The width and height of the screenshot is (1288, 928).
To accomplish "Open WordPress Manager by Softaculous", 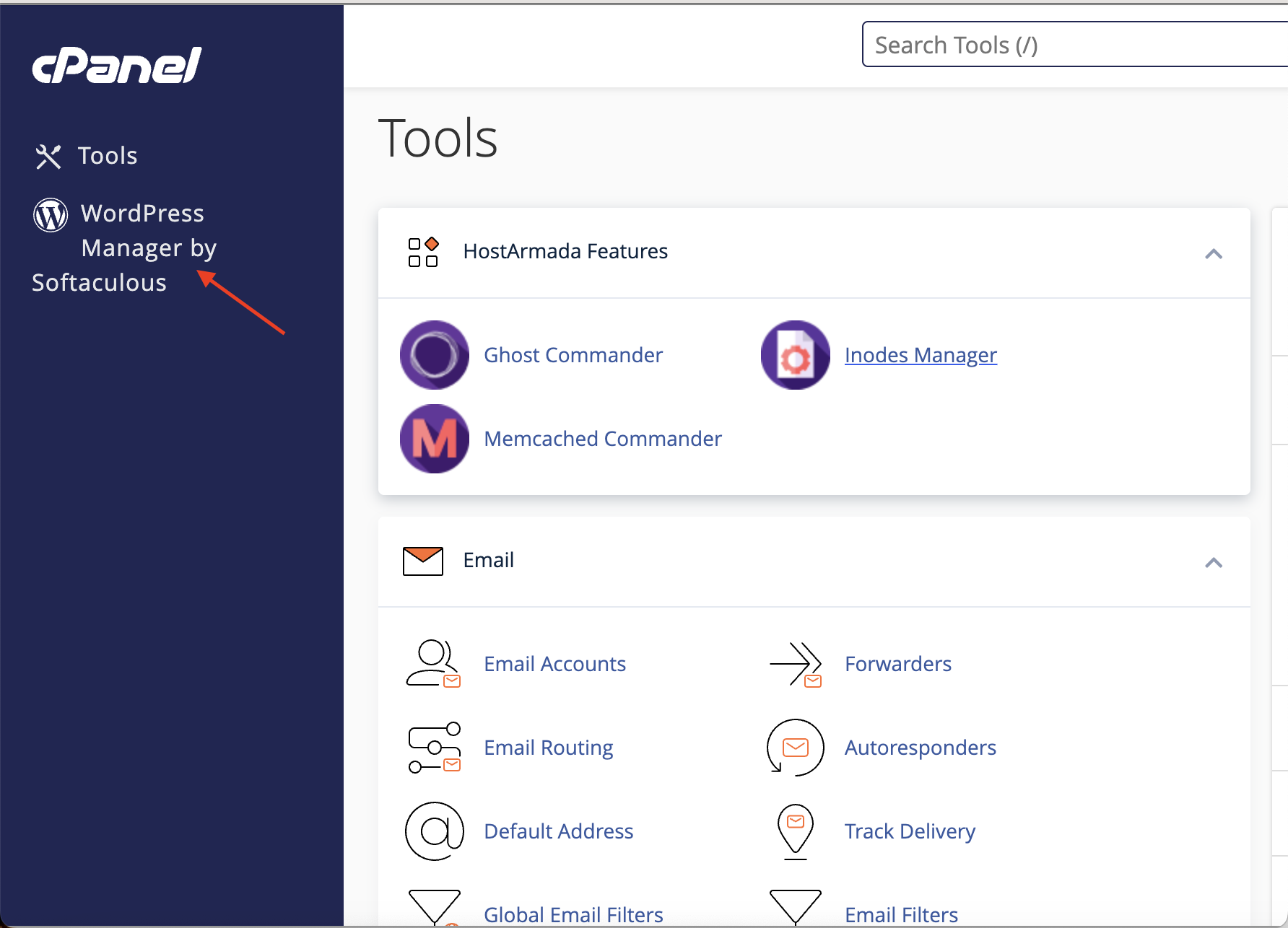I will (x=124, y=248).
